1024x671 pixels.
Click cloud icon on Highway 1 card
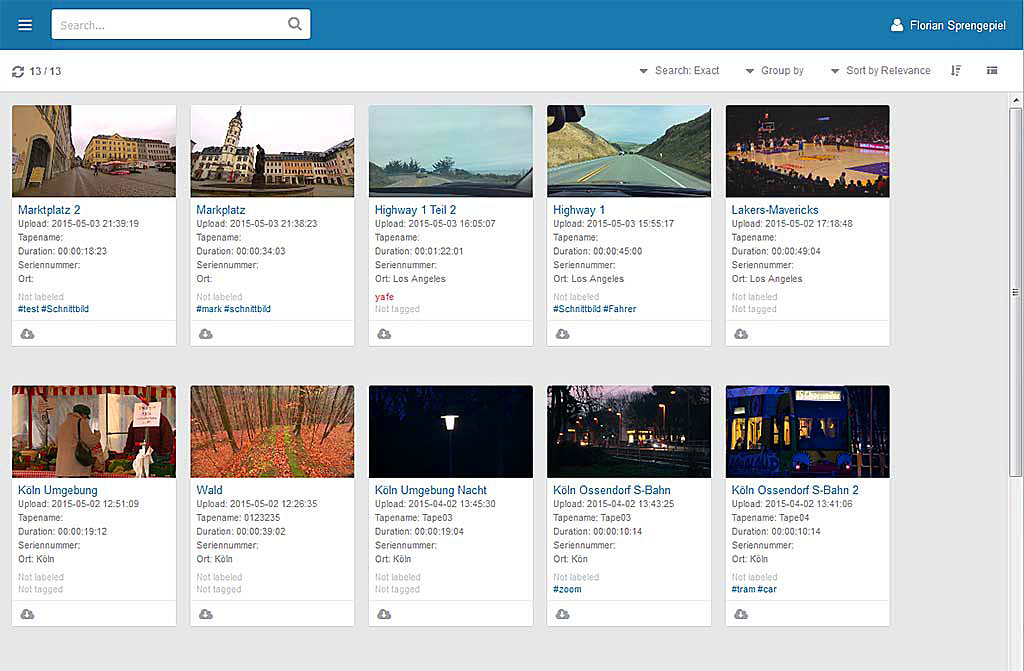click(562, 334)
